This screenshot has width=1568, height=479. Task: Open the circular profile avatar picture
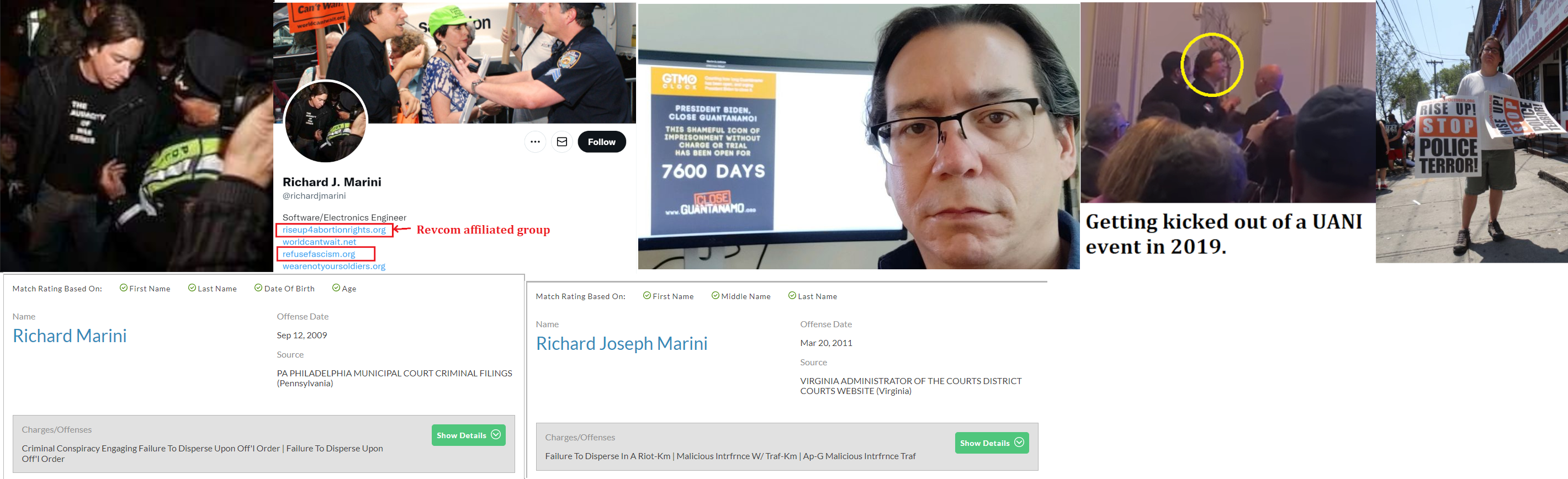pyautogui.click(x=325, y=122)
